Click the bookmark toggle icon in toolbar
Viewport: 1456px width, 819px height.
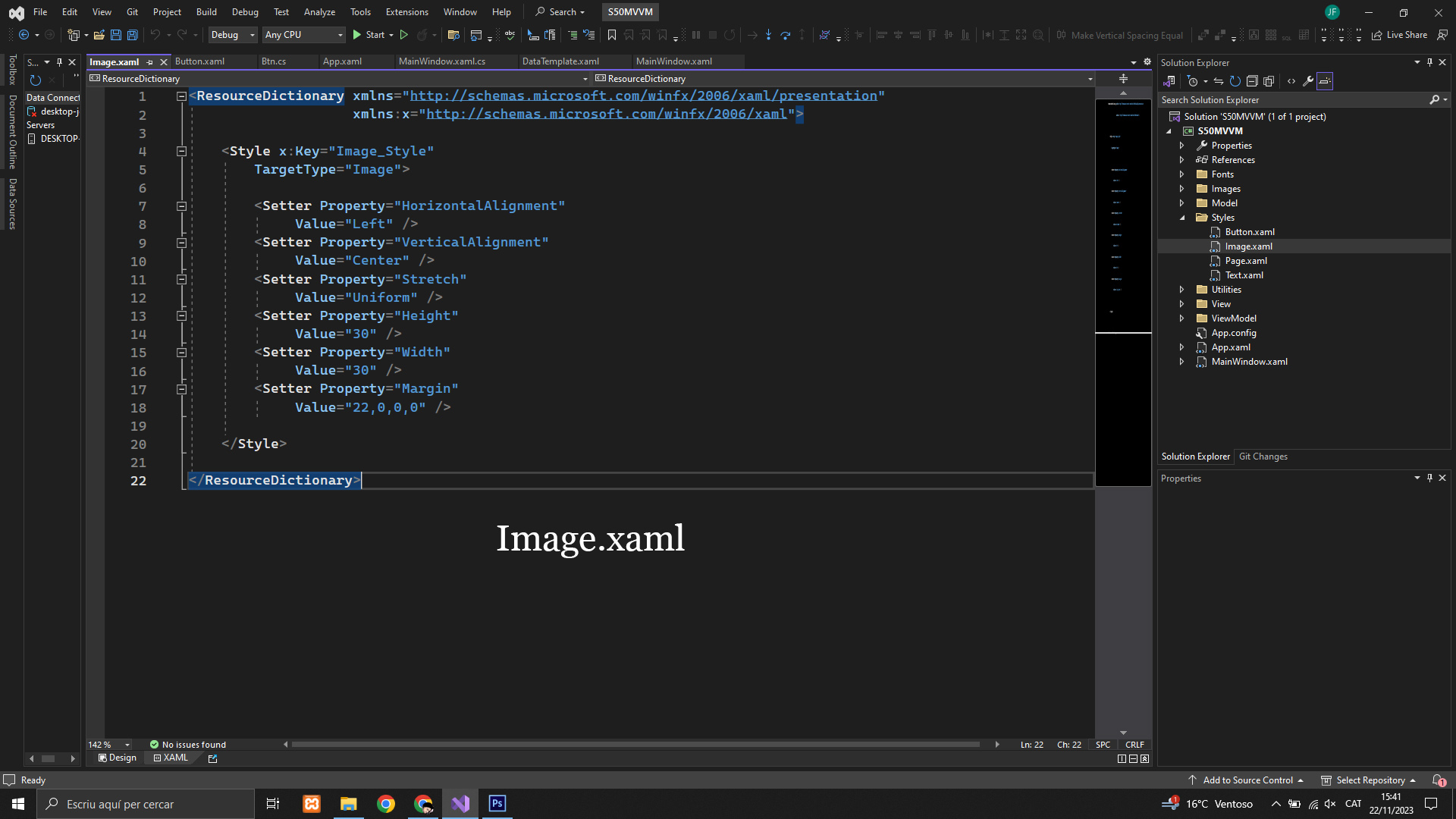click(611, 35)
